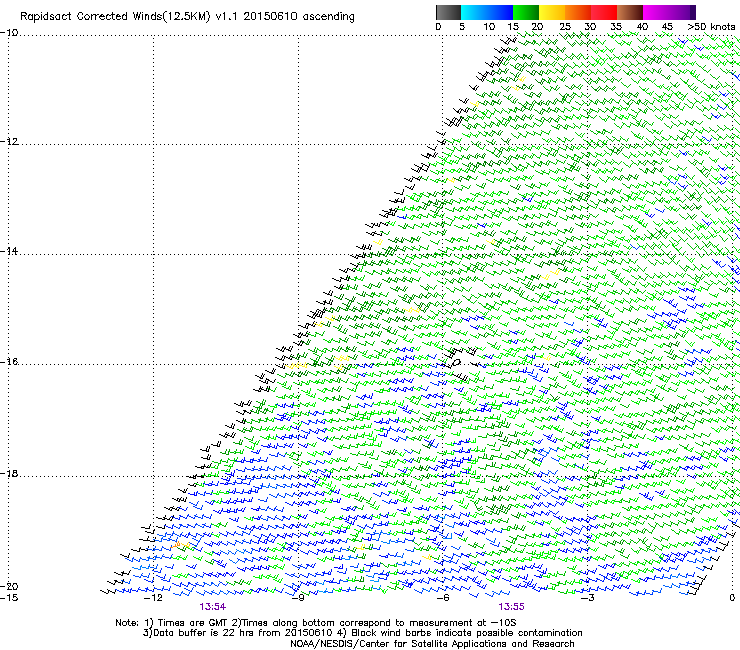Click the '25' label under the color legend
The image size is (740, 650).
[565, 27]
